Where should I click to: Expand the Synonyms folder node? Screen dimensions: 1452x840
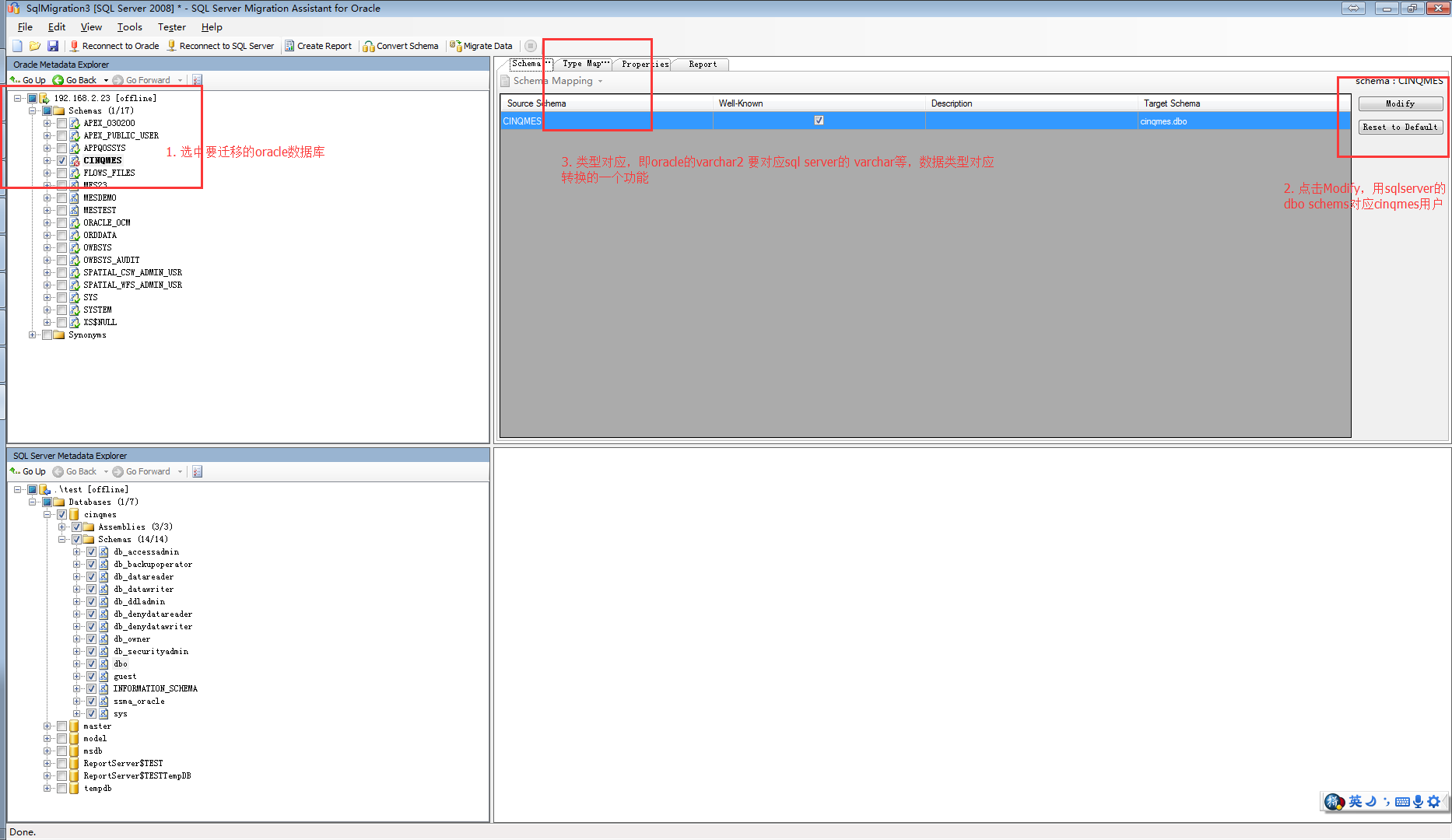(x=32, y=334)
